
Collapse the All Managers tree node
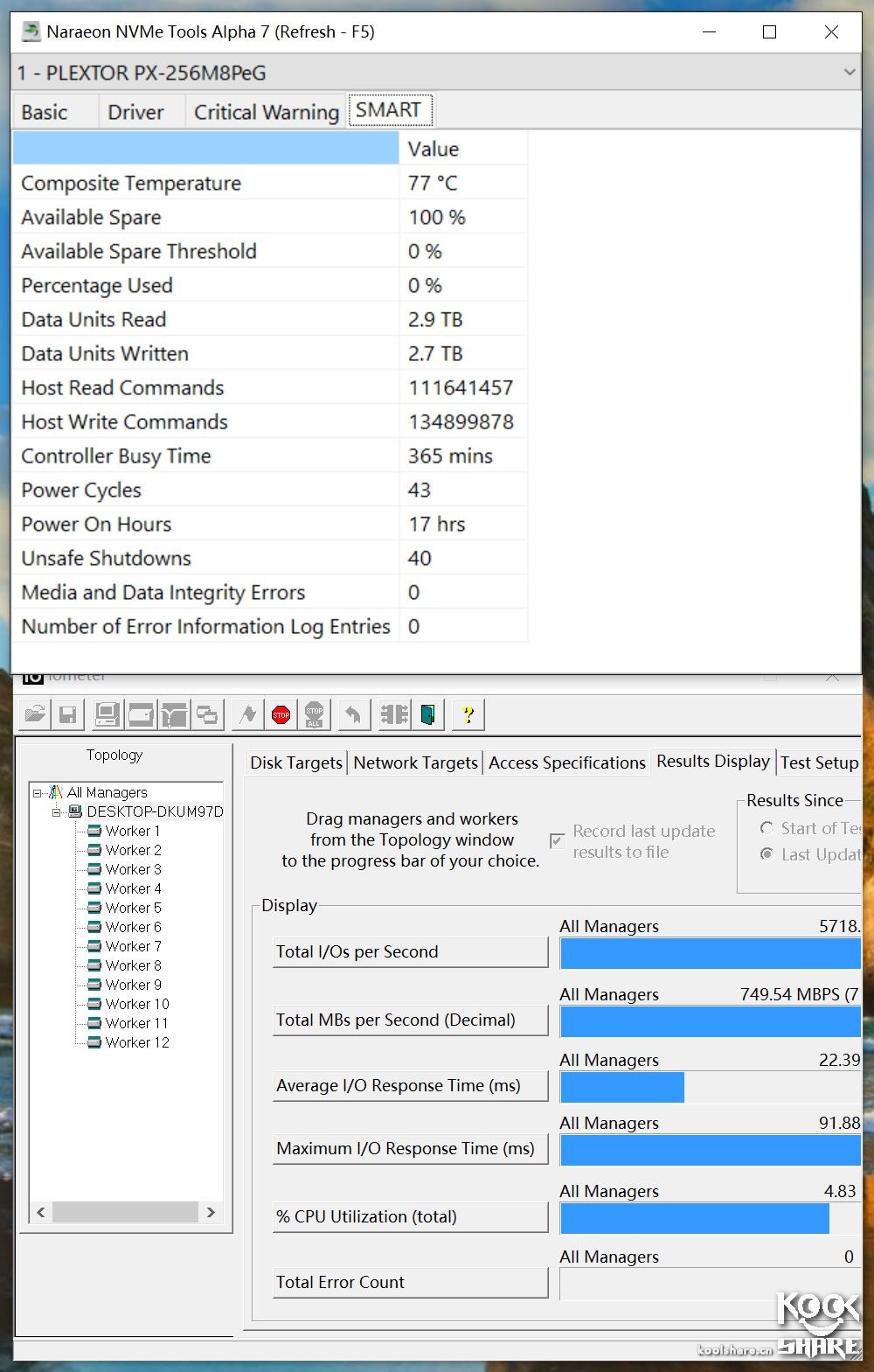(x=38, y=793)
